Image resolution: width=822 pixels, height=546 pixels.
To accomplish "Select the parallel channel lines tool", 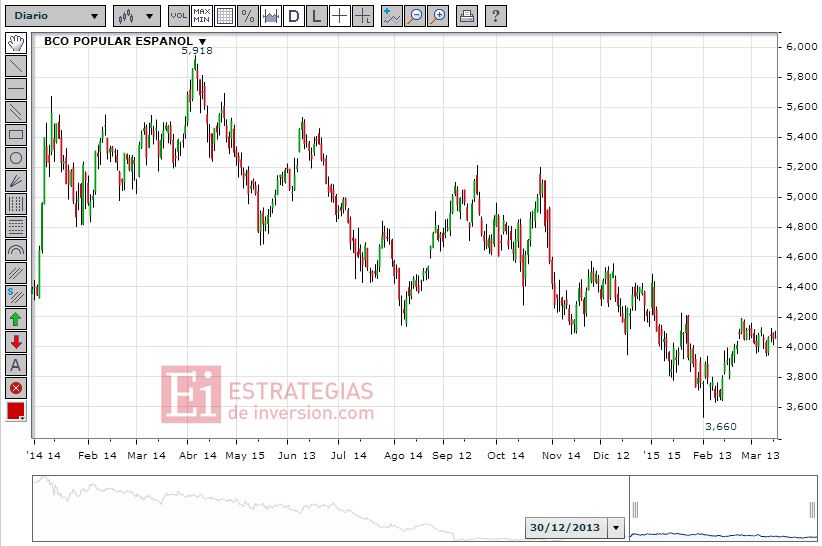I will [16, 112].
